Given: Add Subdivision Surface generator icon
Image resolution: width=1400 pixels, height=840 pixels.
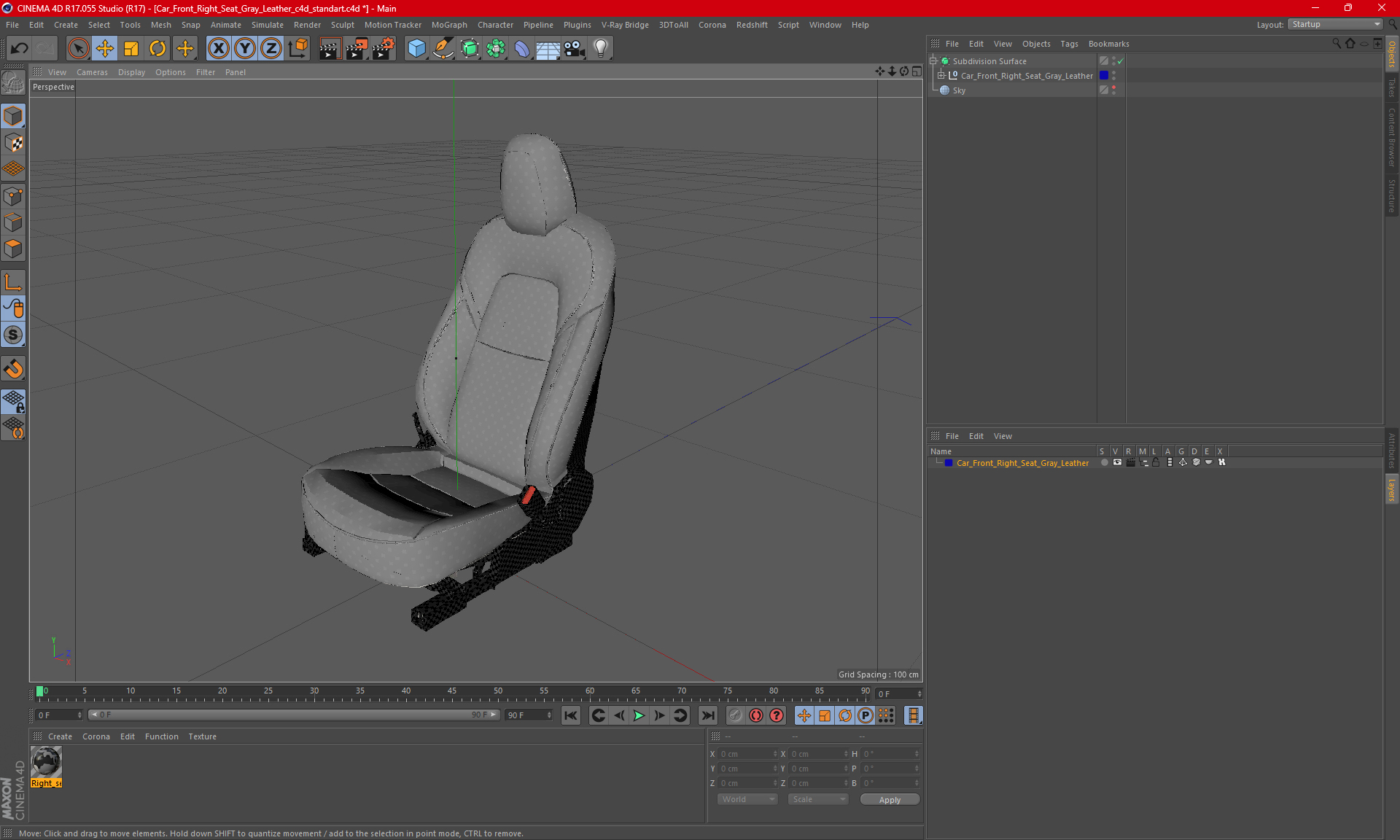Looking at the screenshot, I should [x=470, y=49].
